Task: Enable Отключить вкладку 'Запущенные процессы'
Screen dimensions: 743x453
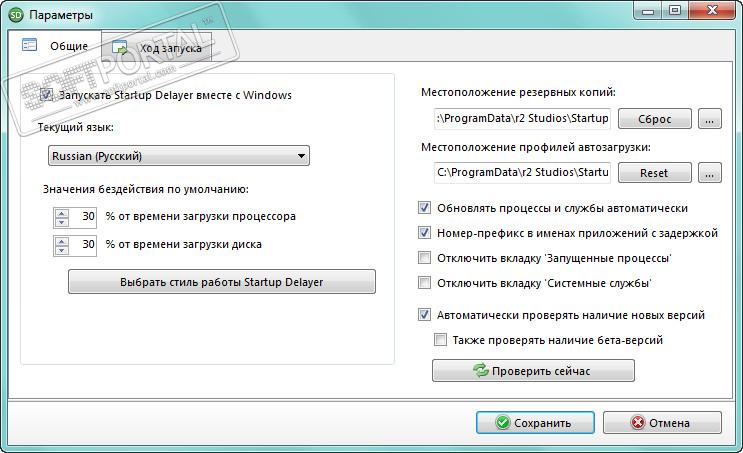Action: (424, 258)
